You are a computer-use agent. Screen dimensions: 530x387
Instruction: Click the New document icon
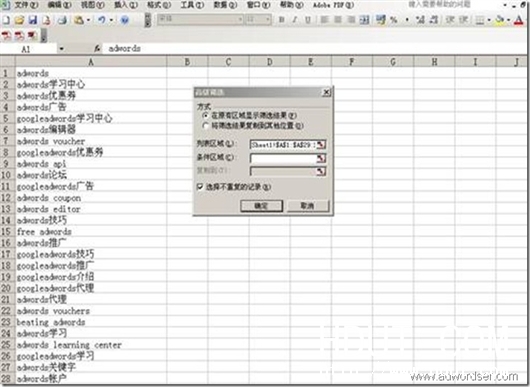pos(6,20)
